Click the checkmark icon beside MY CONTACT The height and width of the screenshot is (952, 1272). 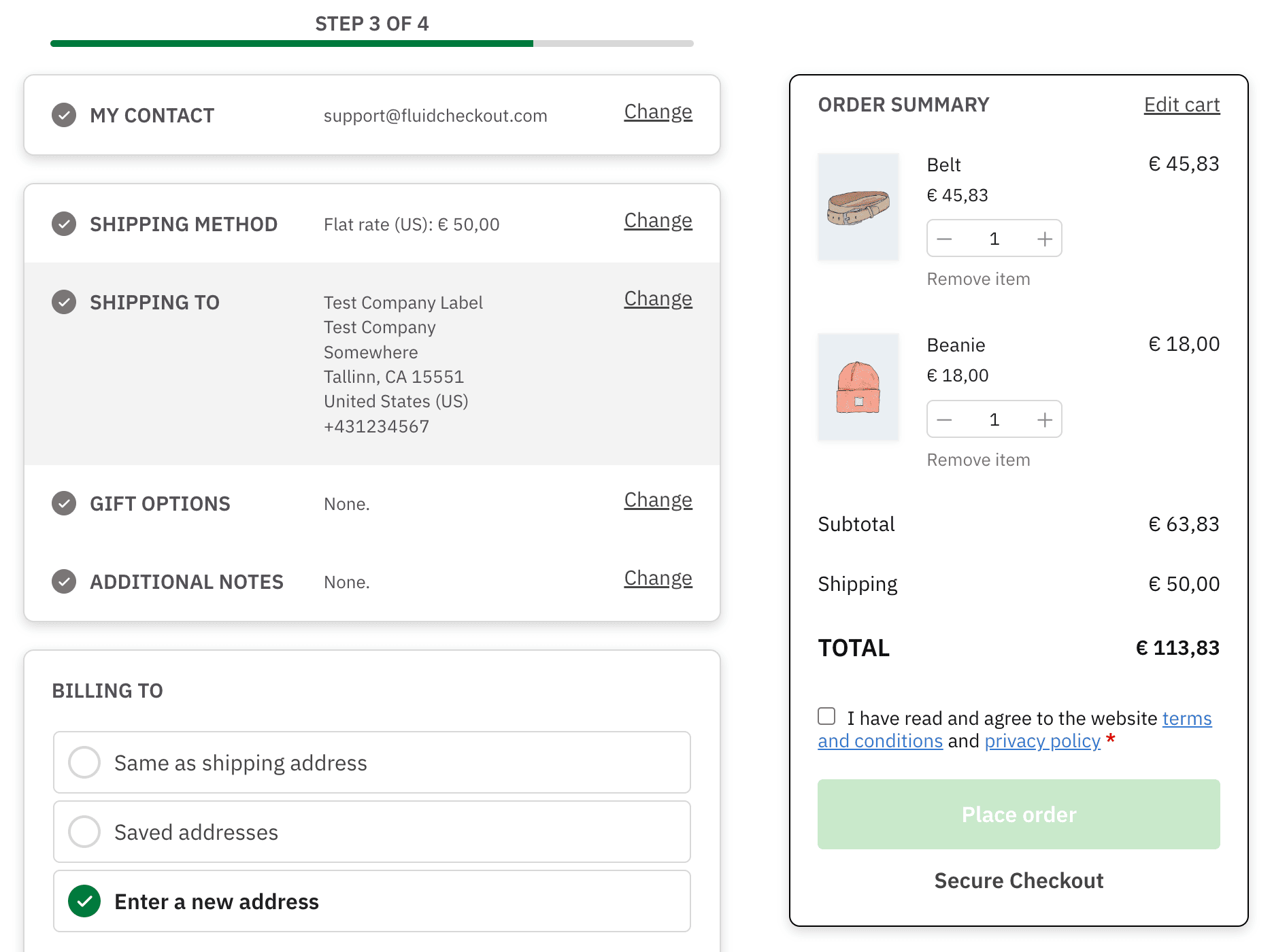point(63,115)
